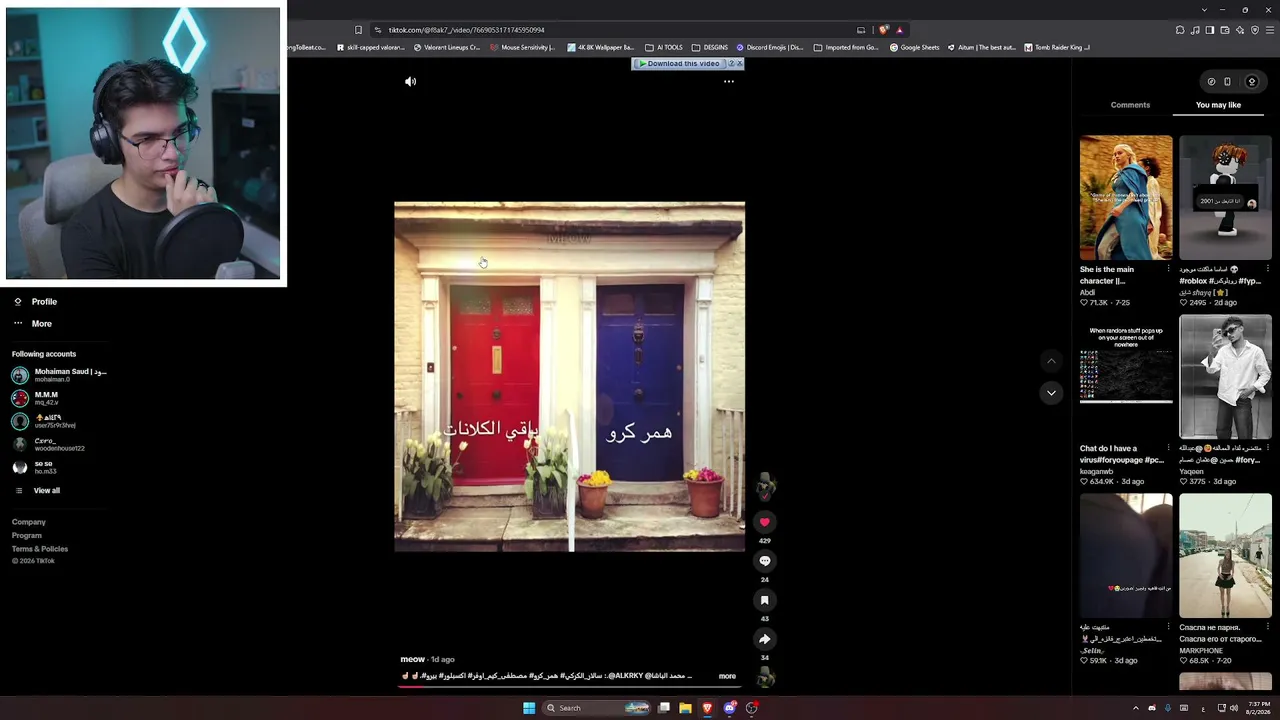Click the video progress bar
The image size is (1280, 720).
coord(569,687)
